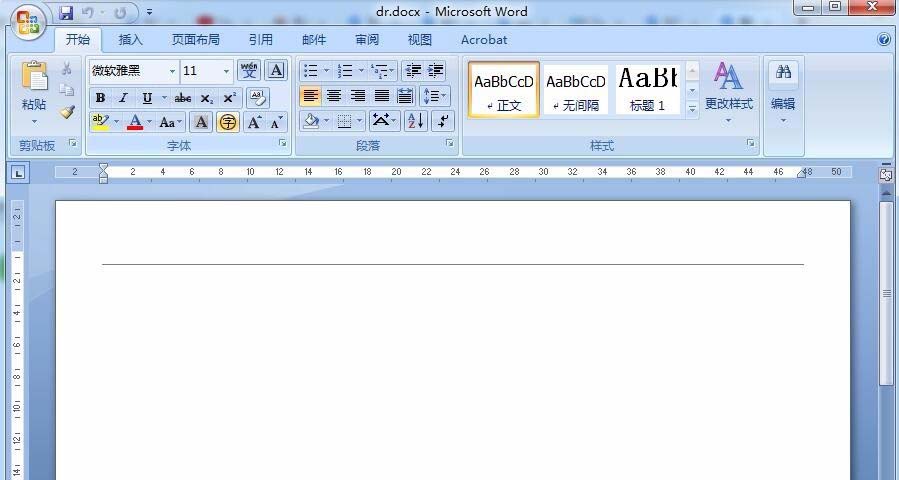
Task: Switch to the 插入 tab
Action: pos(130,40)
